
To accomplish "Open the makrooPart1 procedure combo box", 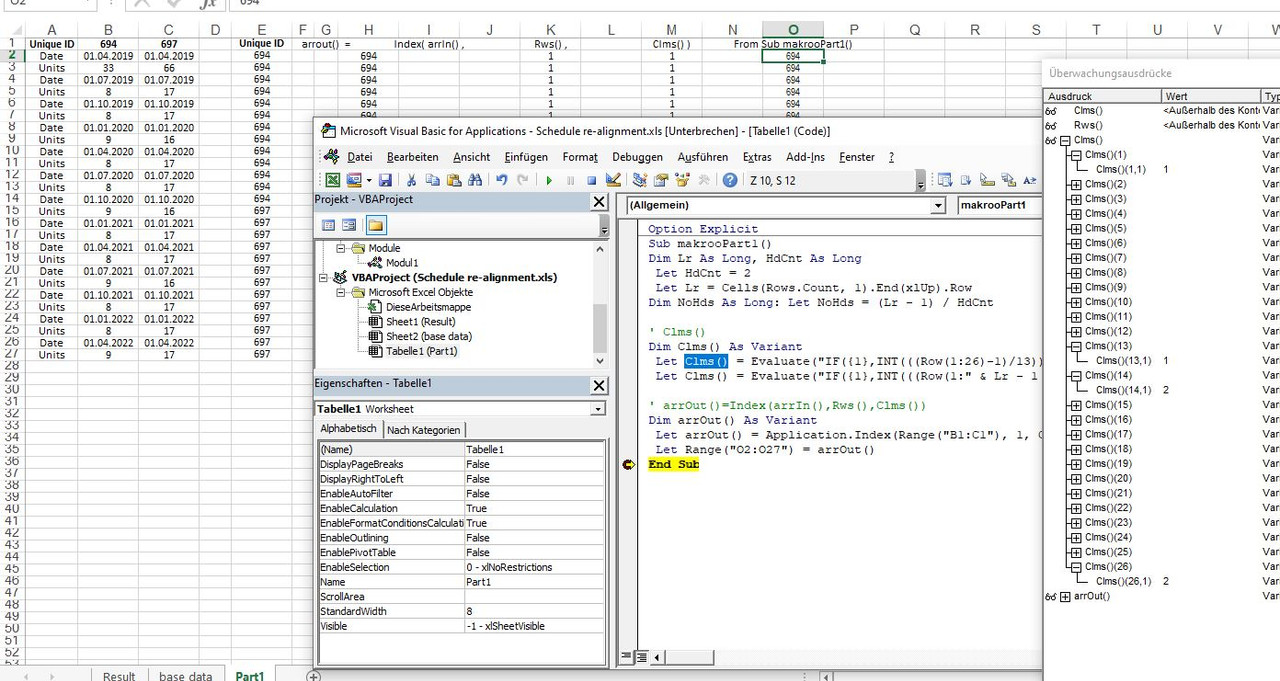I will point(998,205).
